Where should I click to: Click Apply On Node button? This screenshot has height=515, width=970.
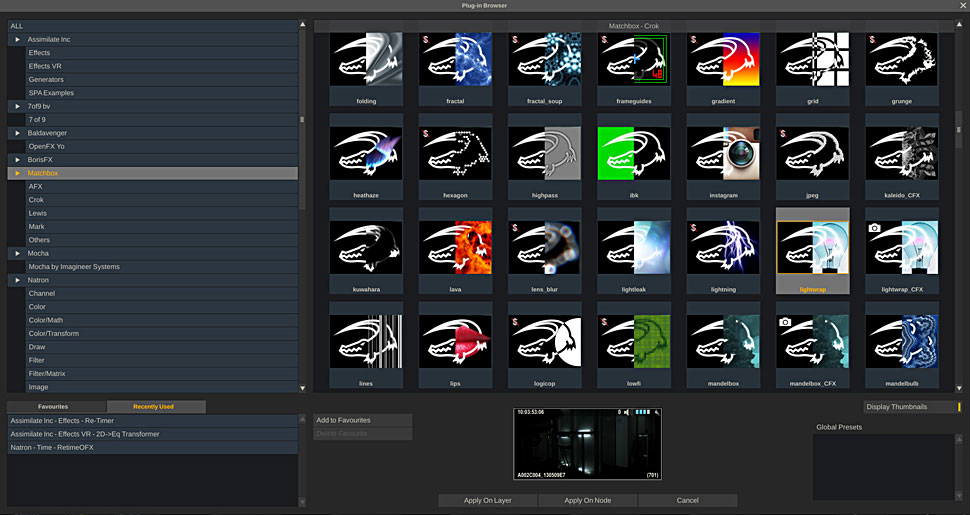pyautogui.click(x=588, y=500)
